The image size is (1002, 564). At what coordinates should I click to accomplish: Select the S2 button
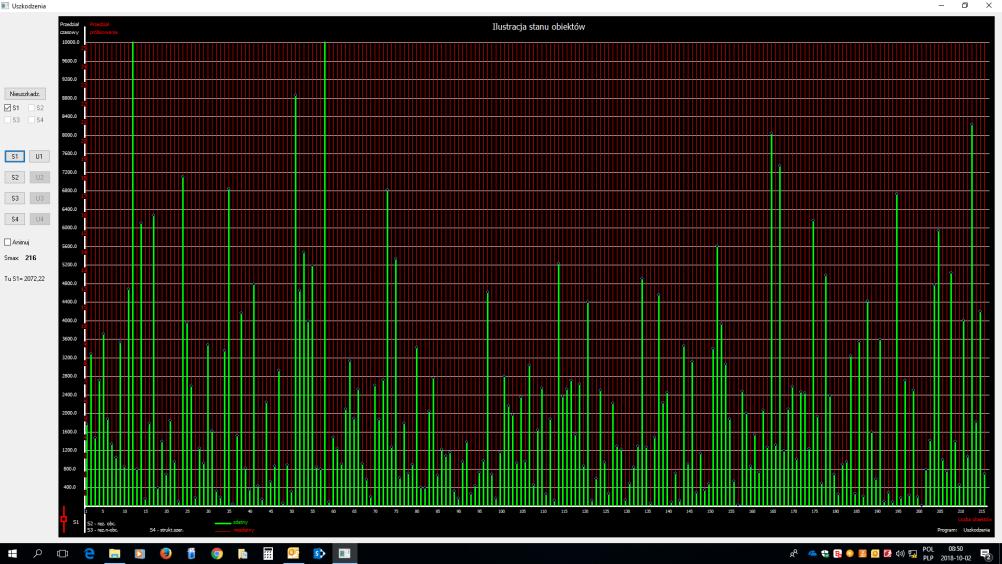click(x=15, y=178)
